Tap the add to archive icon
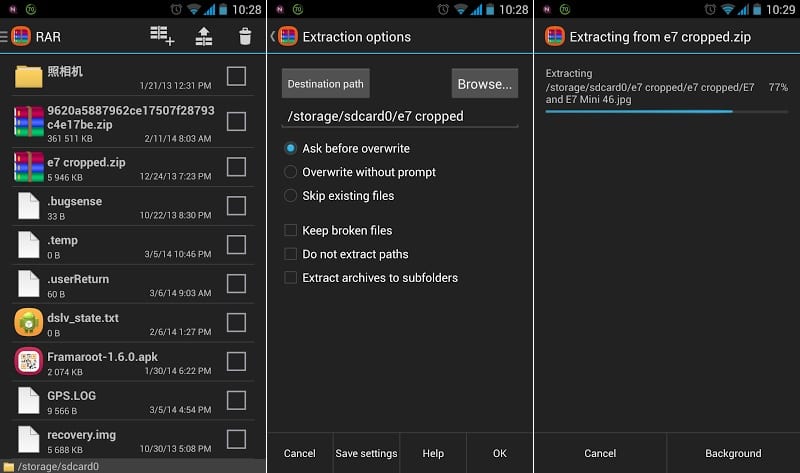Screen dimensions: 800x473 point(162,37)
